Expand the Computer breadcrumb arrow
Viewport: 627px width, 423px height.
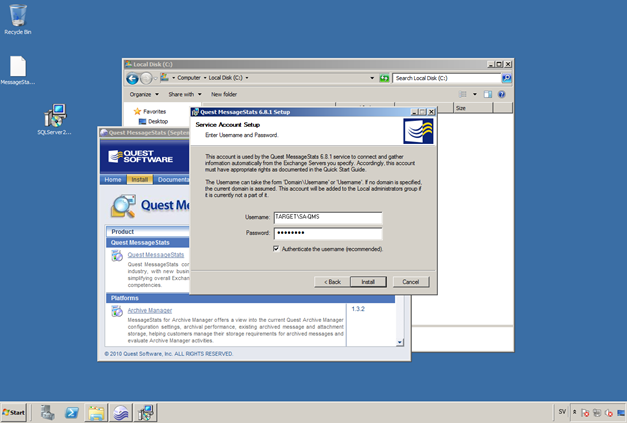click(205, 78)
